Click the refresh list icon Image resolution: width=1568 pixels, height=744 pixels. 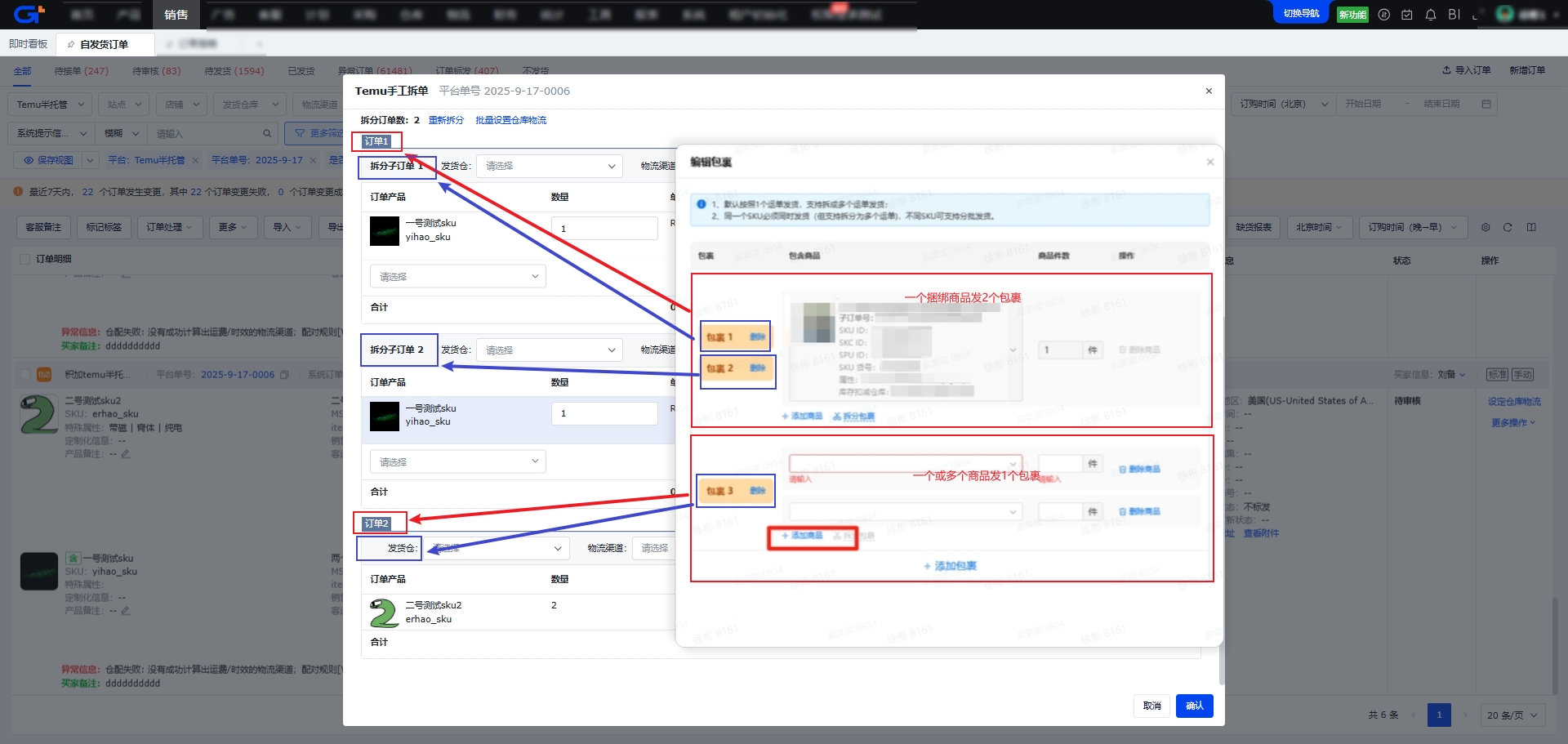1508,227
